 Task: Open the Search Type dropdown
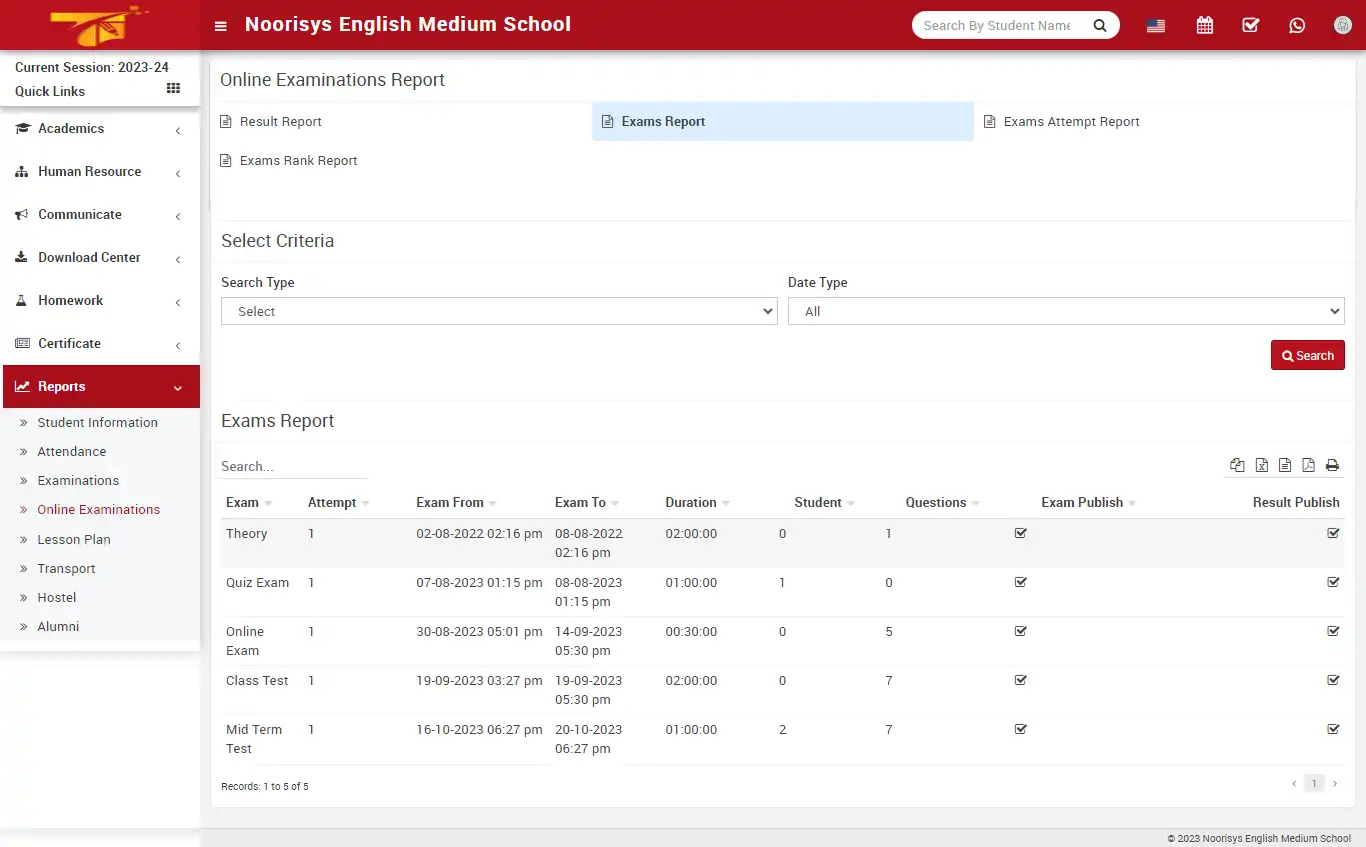[498, 311]
